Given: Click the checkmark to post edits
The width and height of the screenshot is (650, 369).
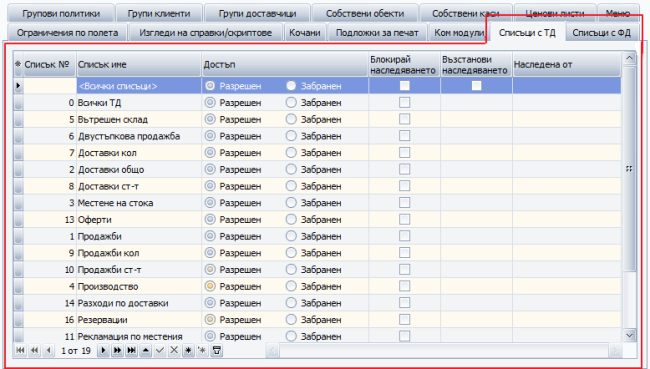Looking at the screenshot, I should 160,350.
